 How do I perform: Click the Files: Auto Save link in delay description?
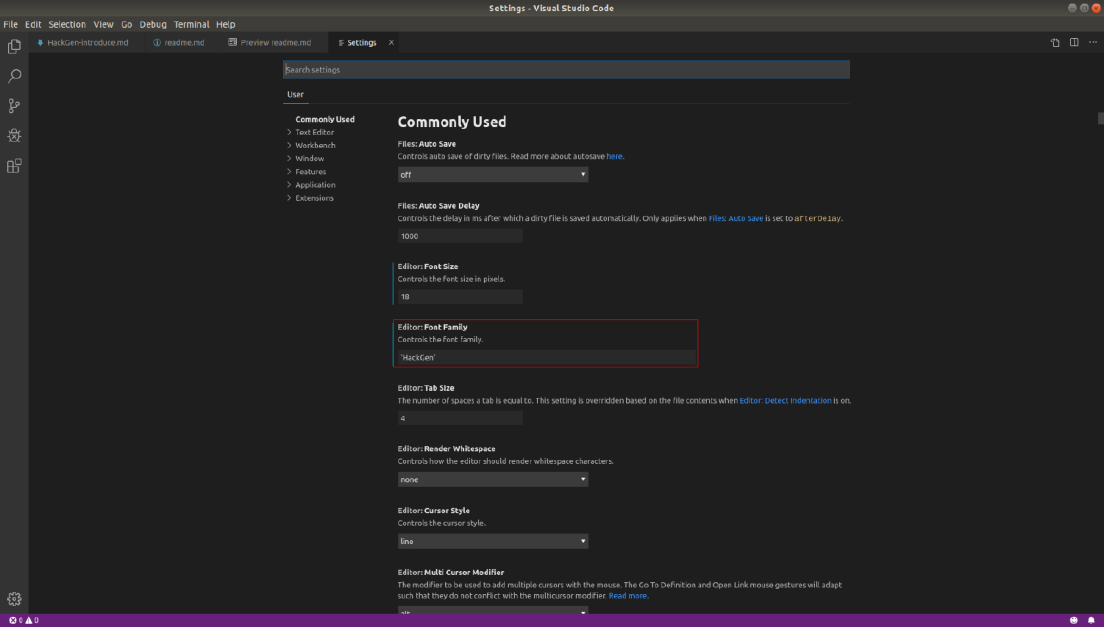[736, 218]
